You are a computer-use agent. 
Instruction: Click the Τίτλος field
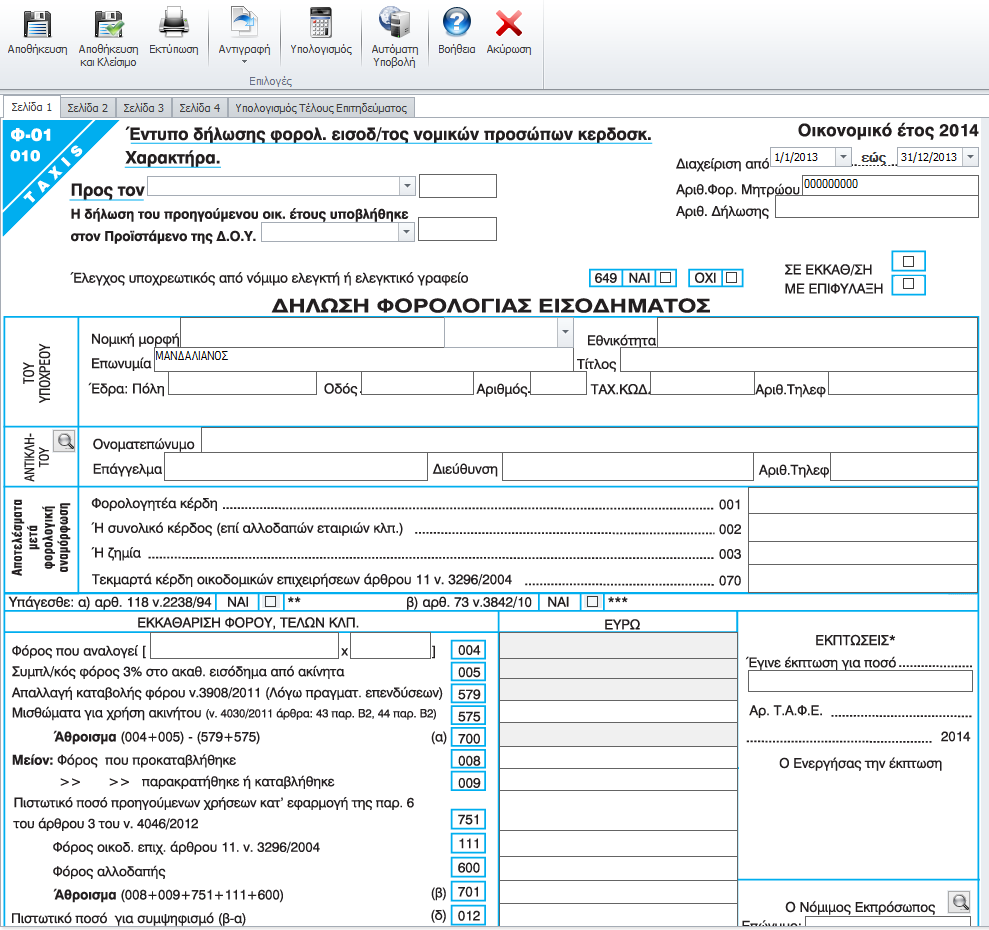[799, 360]
